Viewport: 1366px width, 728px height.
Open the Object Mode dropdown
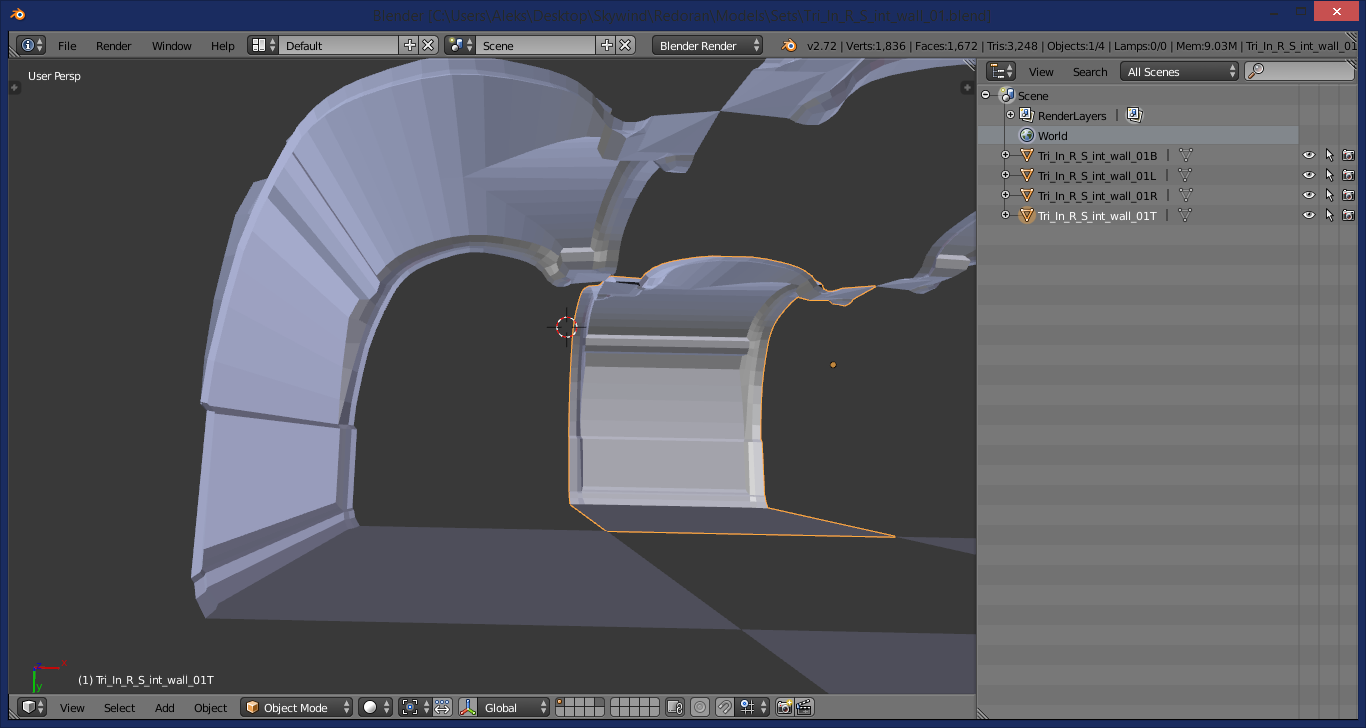[x=297, y=707]
